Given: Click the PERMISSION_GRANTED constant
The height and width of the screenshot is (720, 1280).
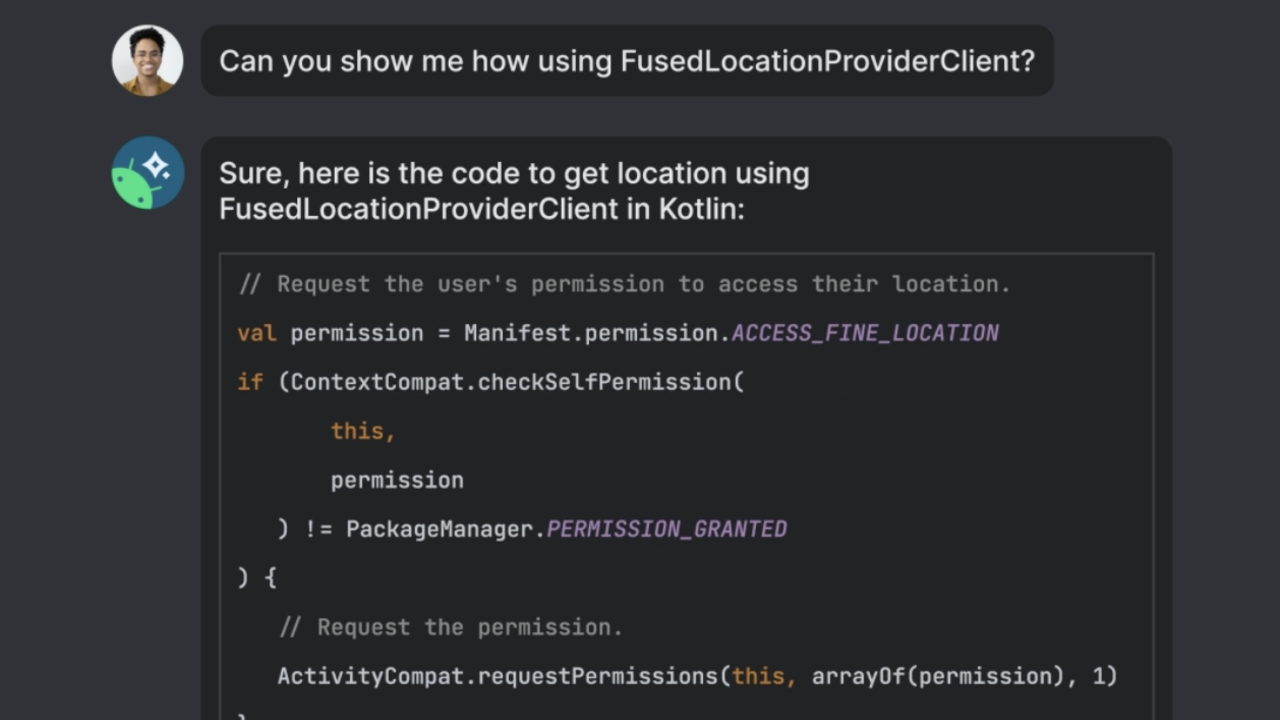Looking at the screenshot, I should 667,529.
